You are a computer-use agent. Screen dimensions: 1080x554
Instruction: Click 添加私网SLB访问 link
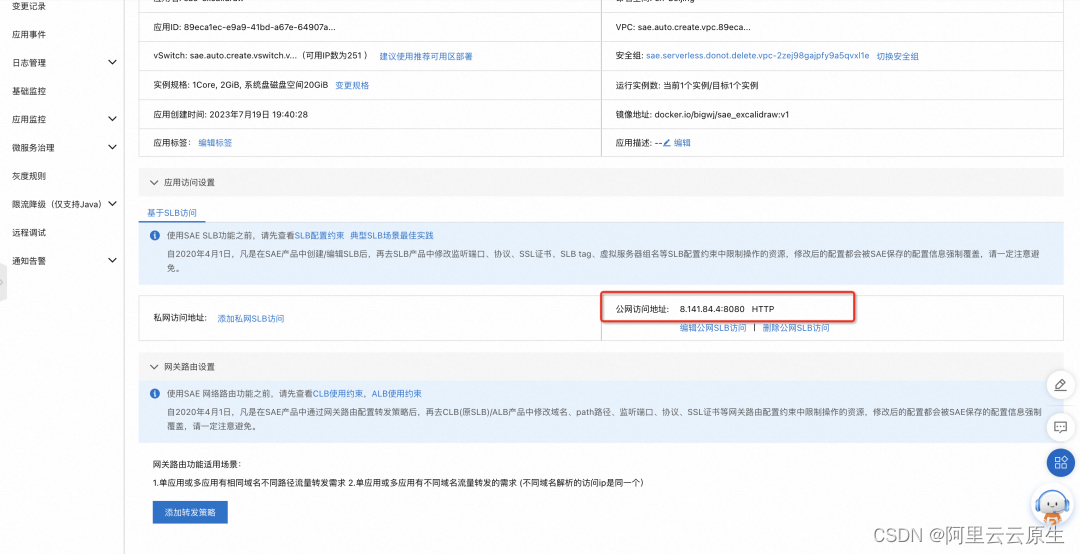point(251,318)
